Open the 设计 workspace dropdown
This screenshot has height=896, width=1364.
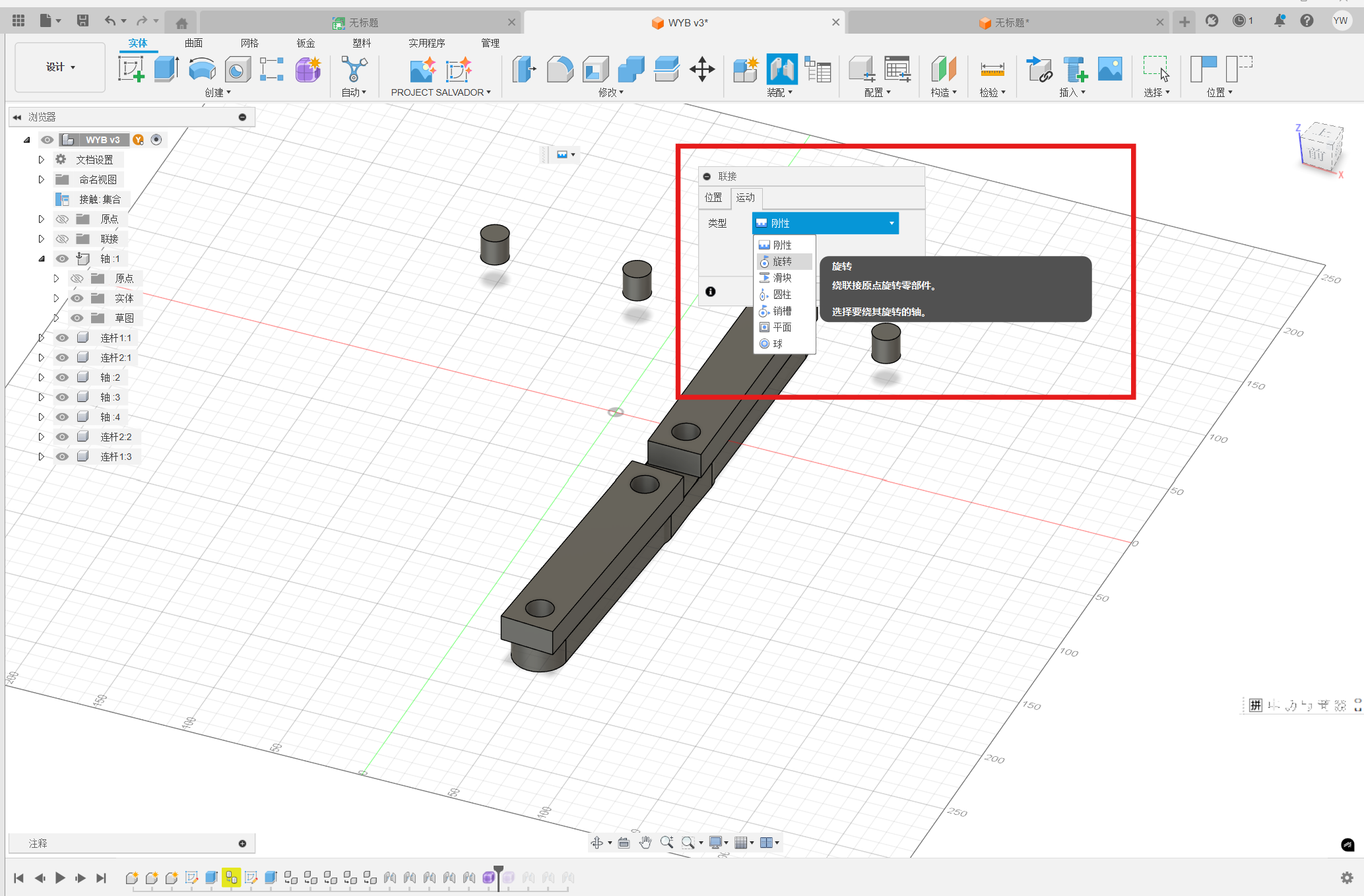click(60, 67)
